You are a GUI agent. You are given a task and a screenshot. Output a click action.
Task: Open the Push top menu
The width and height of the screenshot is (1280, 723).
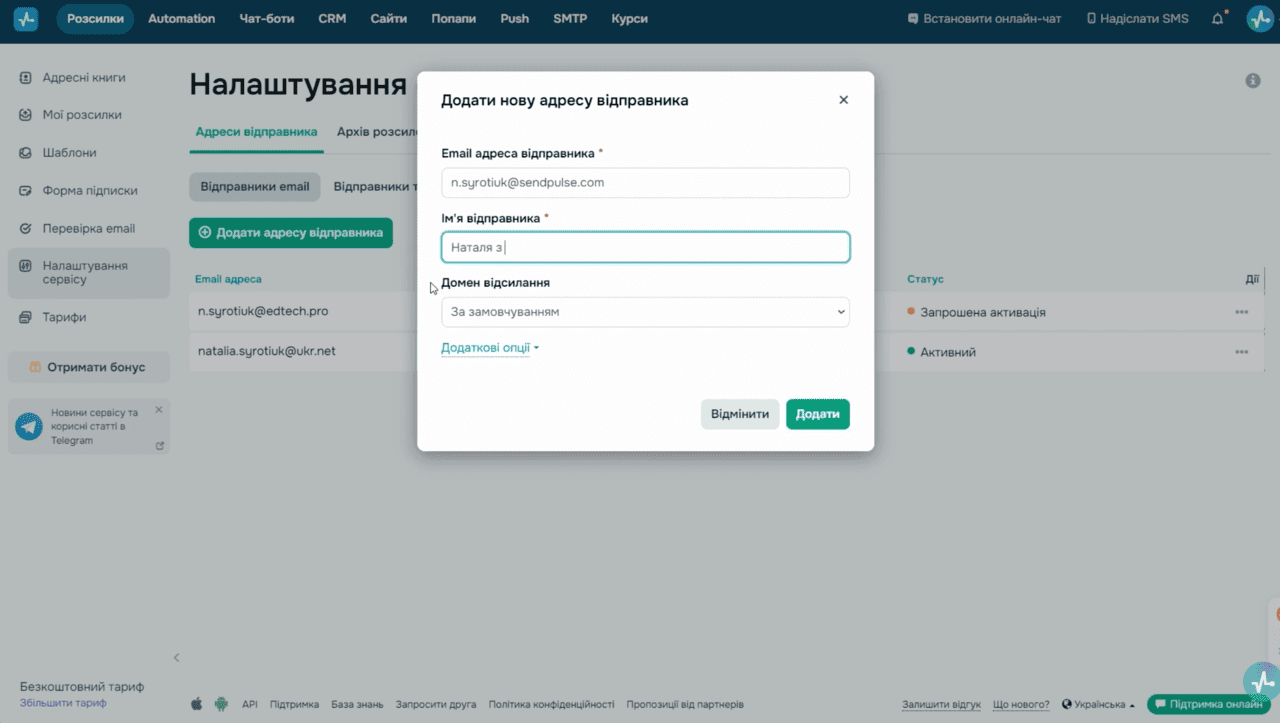tap(515, 19)
